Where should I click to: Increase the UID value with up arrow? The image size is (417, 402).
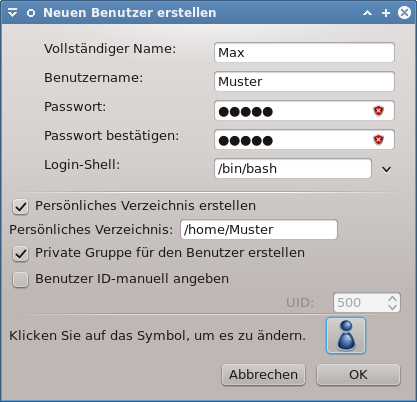[x=392, y=299]
